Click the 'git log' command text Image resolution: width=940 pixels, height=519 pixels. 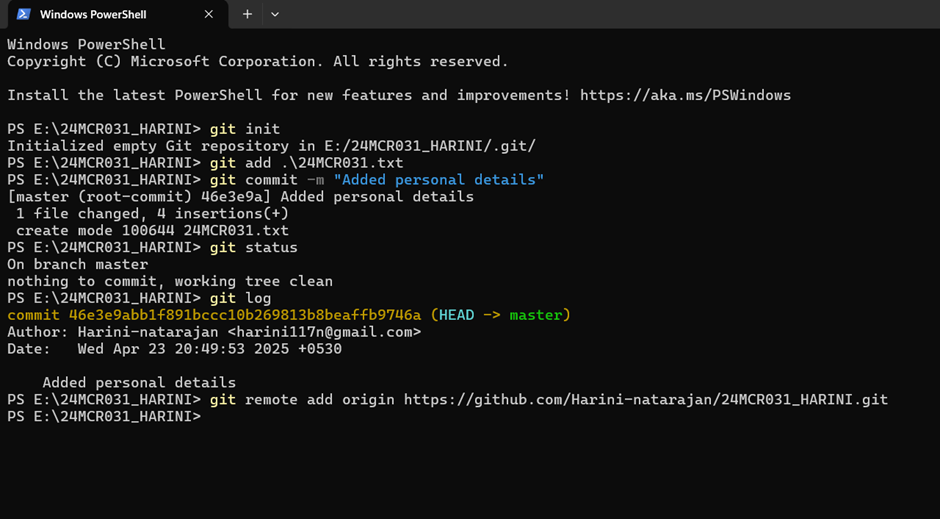pos(240,298)
